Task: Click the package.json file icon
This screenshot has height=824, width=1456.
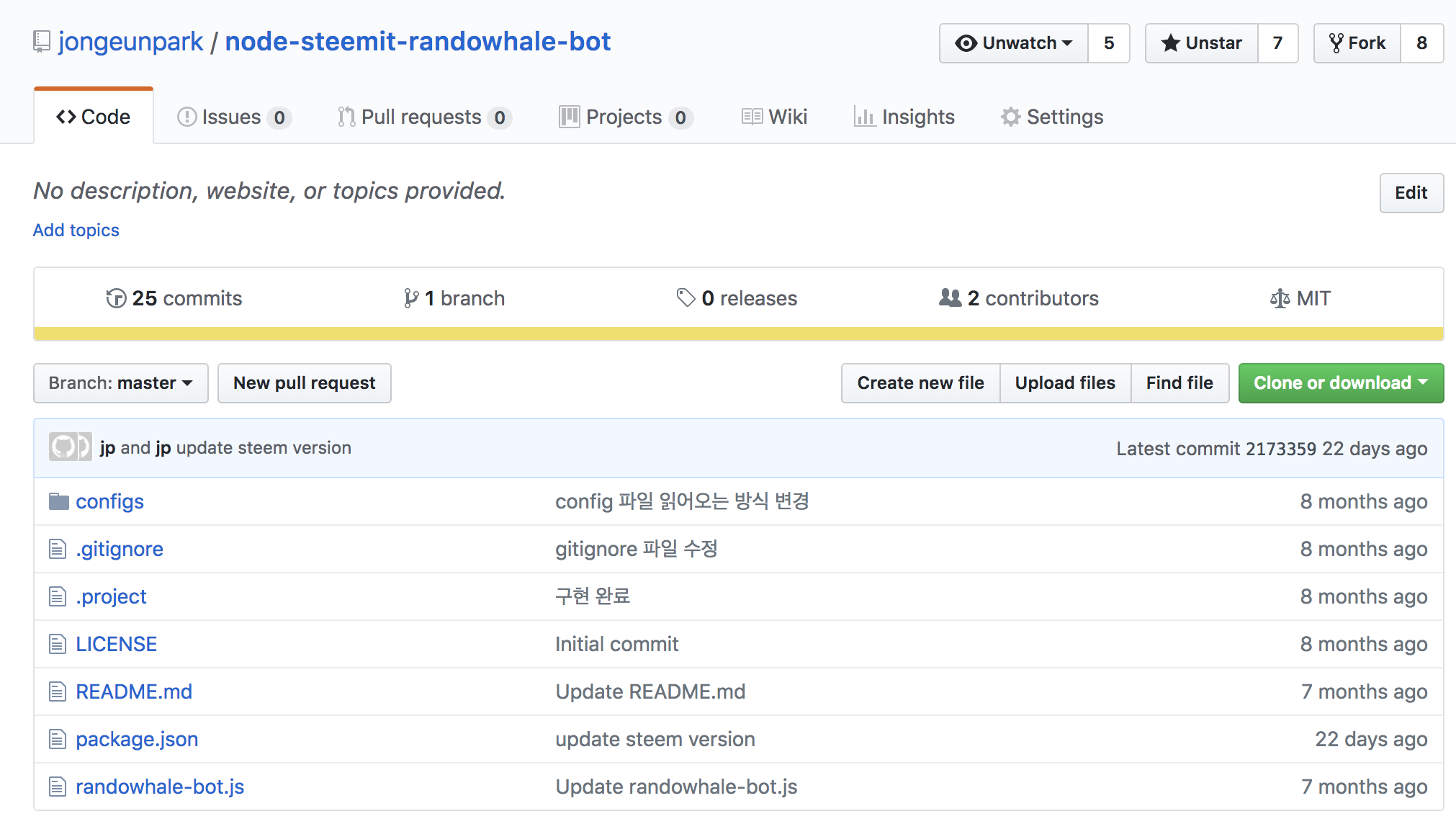Action: (x=58, y=739)
